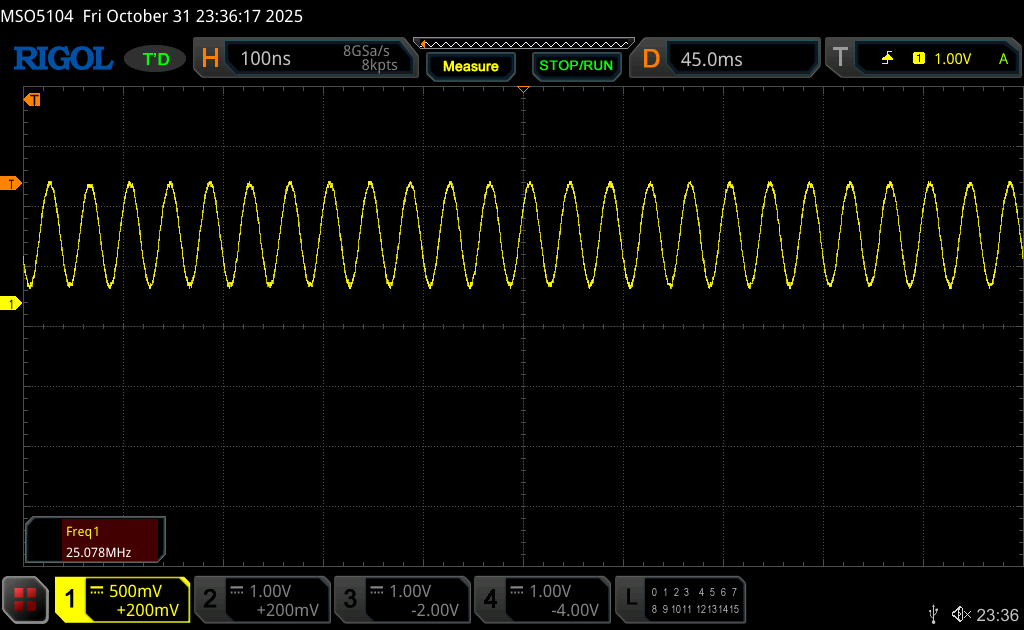Toggle channel 4 on
Screen dimensions: 1024x630
click(x=490, y=599)
